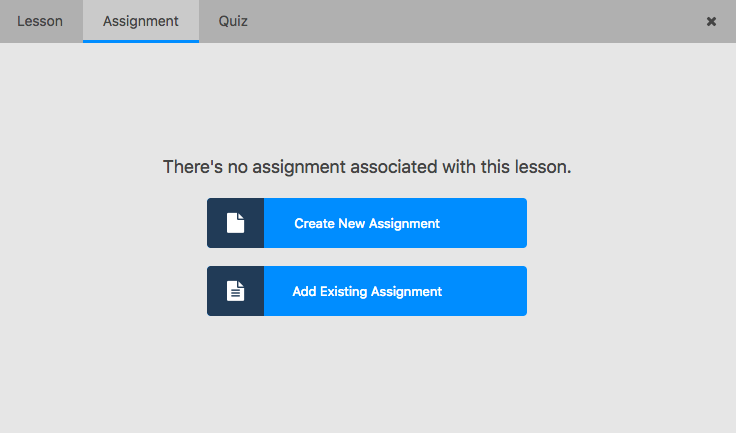Open the Quiz tab

click(x=233, y=21)
